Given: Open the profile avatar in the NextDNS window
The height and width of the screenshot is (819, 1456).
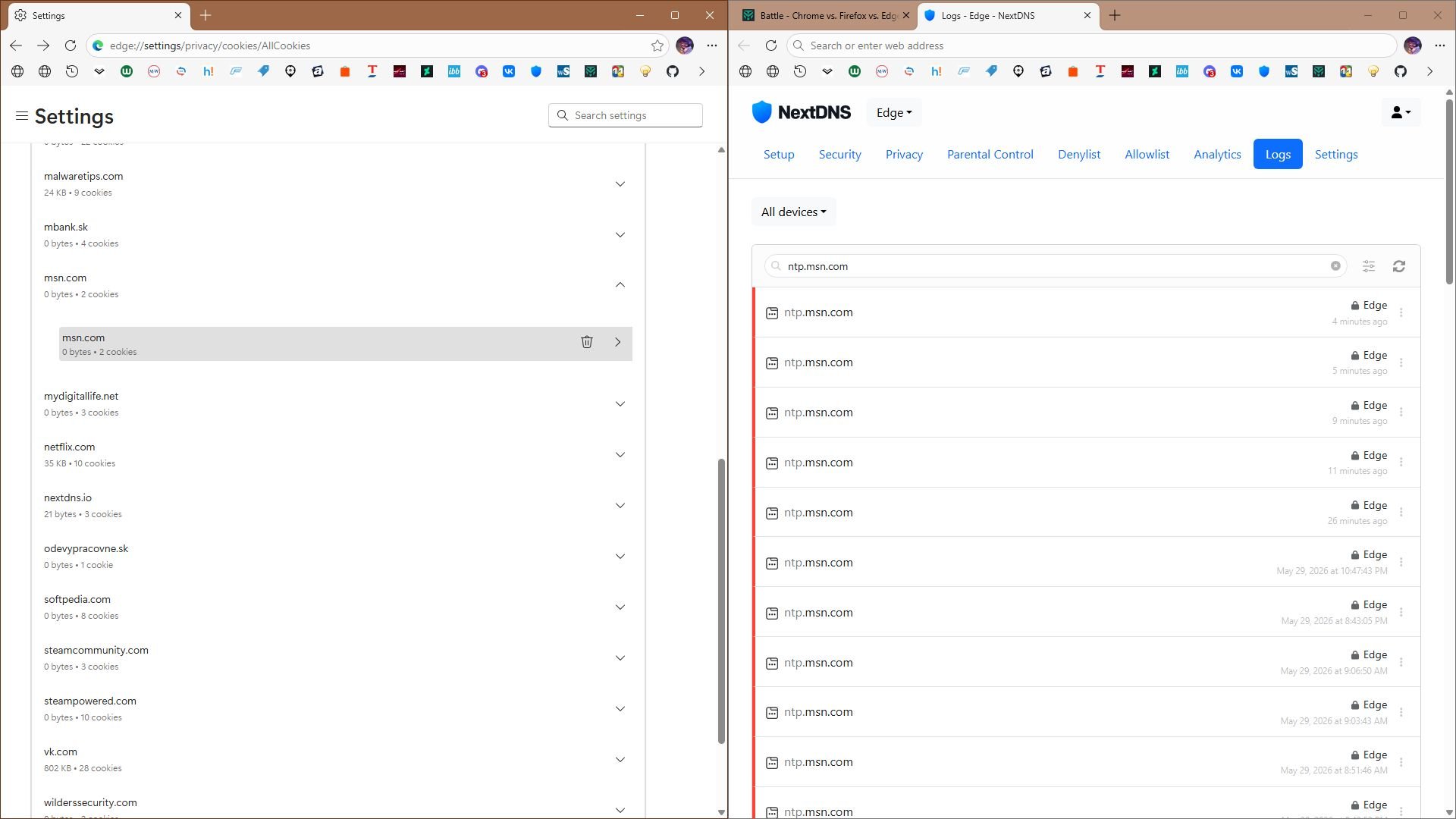Looking at the screenshot, I should tap(1413, 45).
